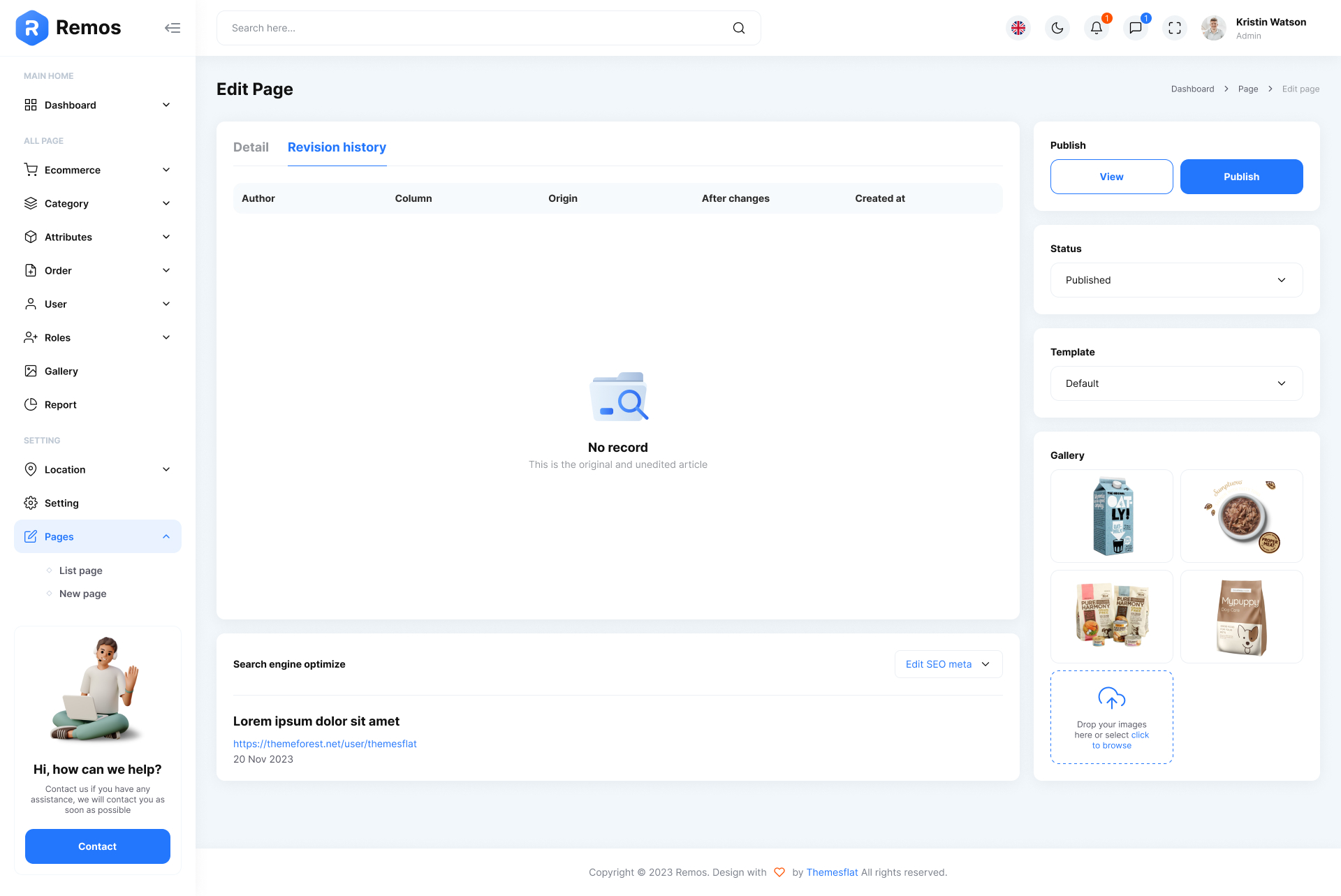The image size is (1341, 896).
Task: Open the themeforest.net URL link
Action: (325, 744)
